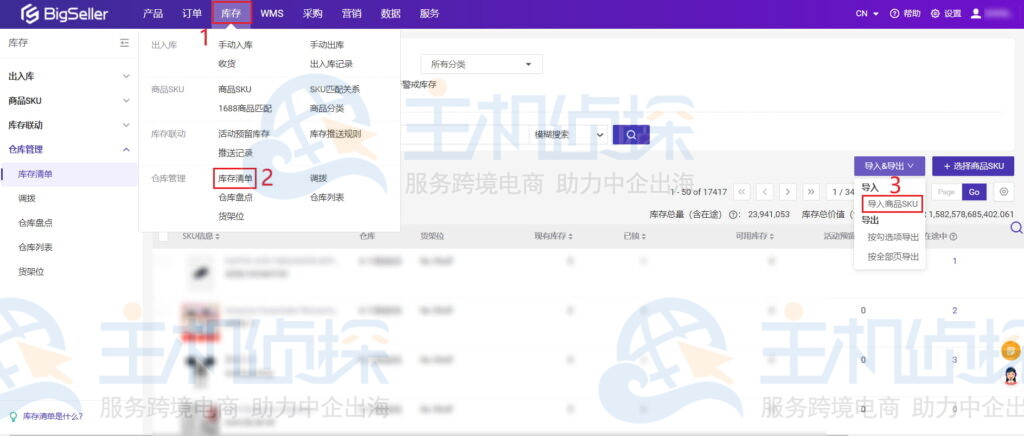Select 手动出库 in the dropdown menu
Screen dimensions: 1024x436
pos(327,45)
